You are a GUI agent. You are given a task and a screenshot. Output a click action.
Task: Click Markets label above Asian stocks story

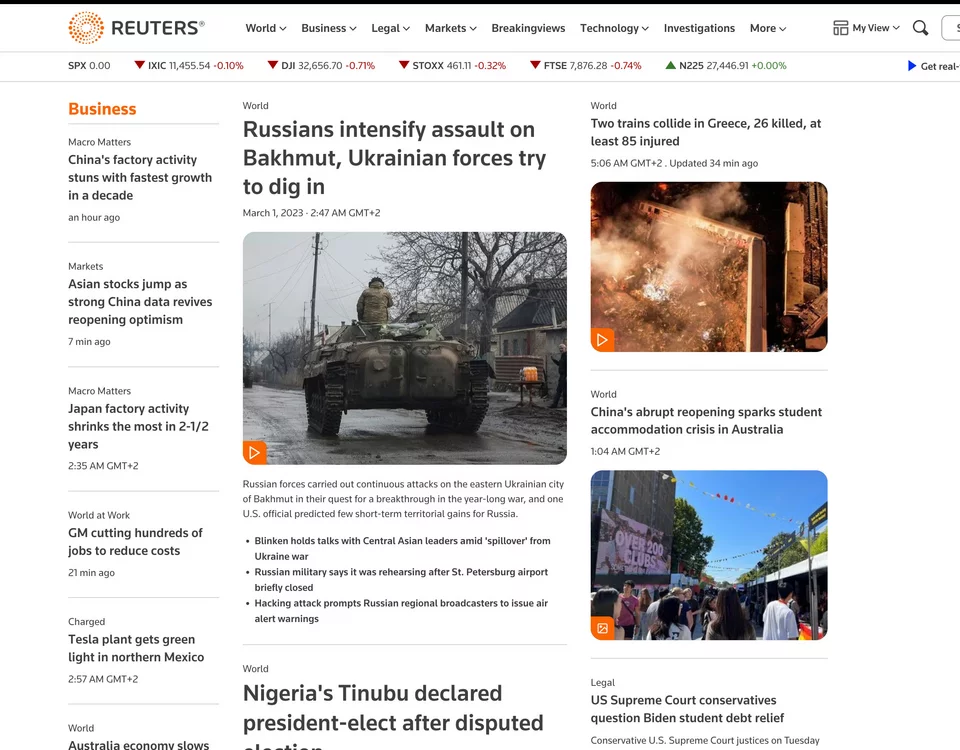tap(86, 266)
